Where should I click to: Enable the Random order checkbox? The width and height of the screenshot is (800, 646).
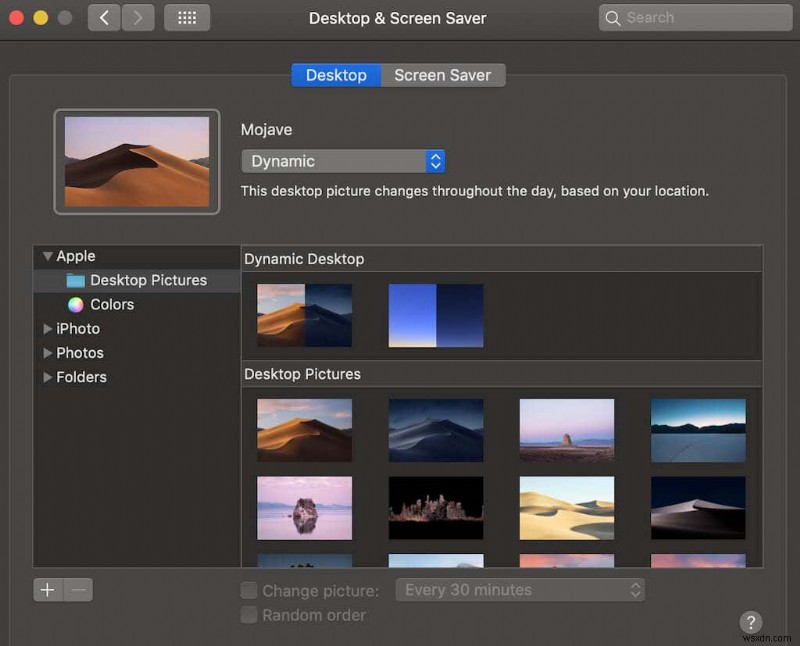[248, 615]
